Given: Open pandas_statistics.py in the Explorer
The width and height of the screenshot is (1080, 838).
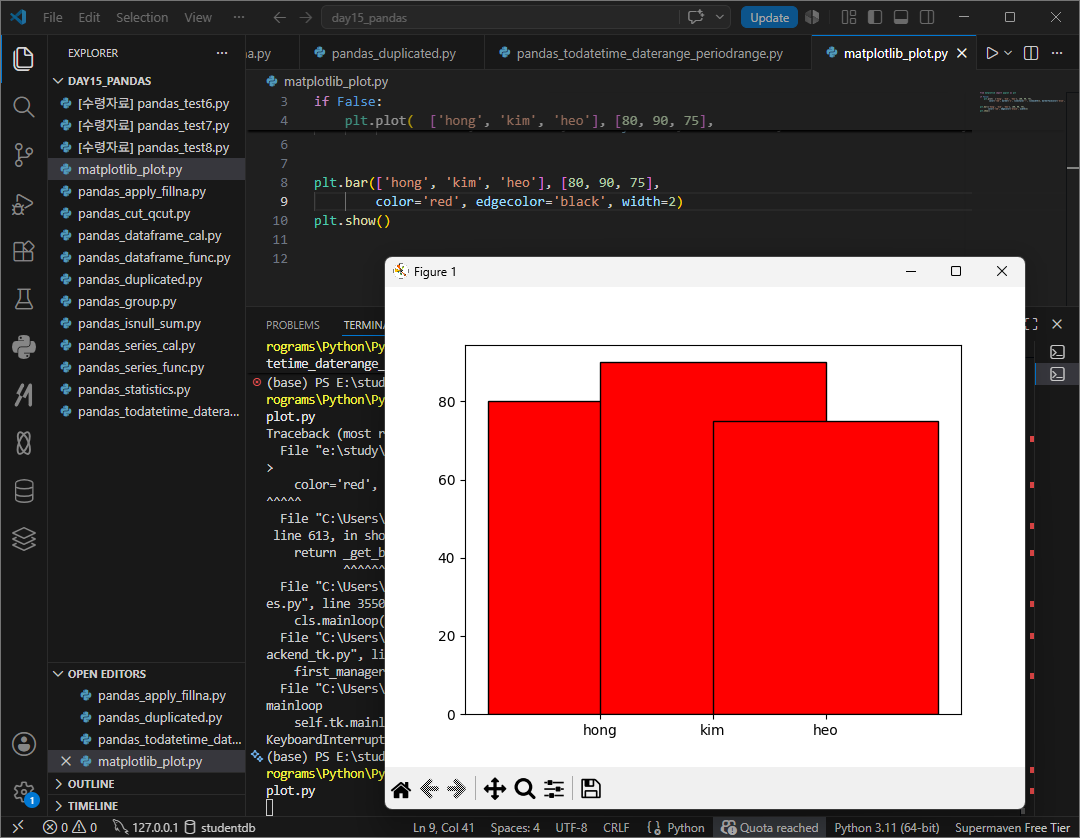Looking at the screenshot, I should coord(147,389).
